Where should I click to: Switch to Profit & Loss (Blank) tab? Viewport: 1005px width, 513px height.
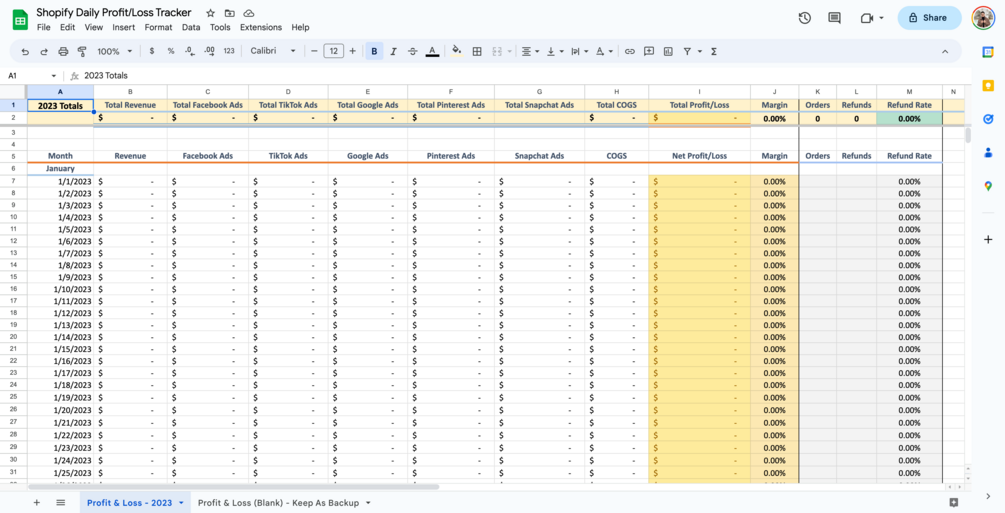[278, 503]
